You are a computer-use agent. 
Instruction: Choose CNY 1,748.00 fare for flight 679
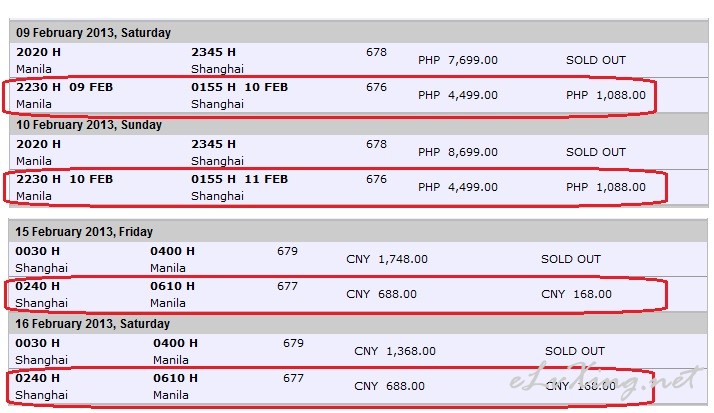tap(387, 259)
